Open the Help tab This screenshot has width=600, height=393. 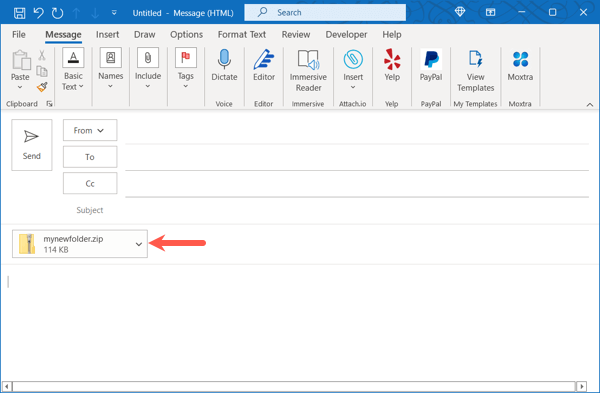[x=392, y=34]
